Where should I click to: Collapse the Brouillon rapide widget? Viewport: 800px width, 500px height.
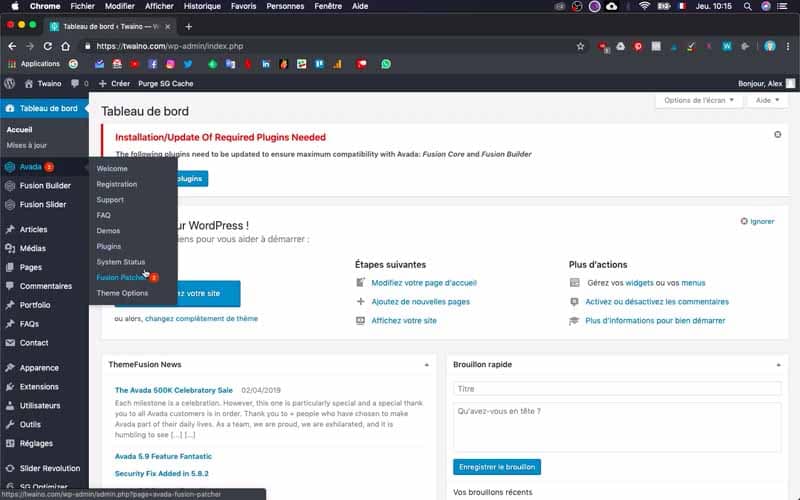pyautogui.click(x=779, y=365)
